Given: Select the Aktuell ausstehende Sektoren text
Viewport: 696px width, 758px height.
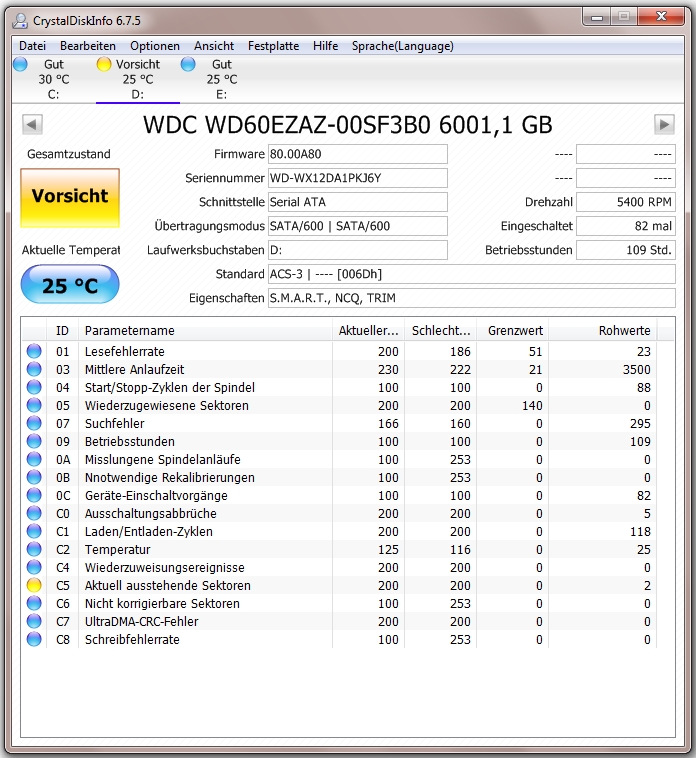Looking at the screenshot, I should pos(168,585).
